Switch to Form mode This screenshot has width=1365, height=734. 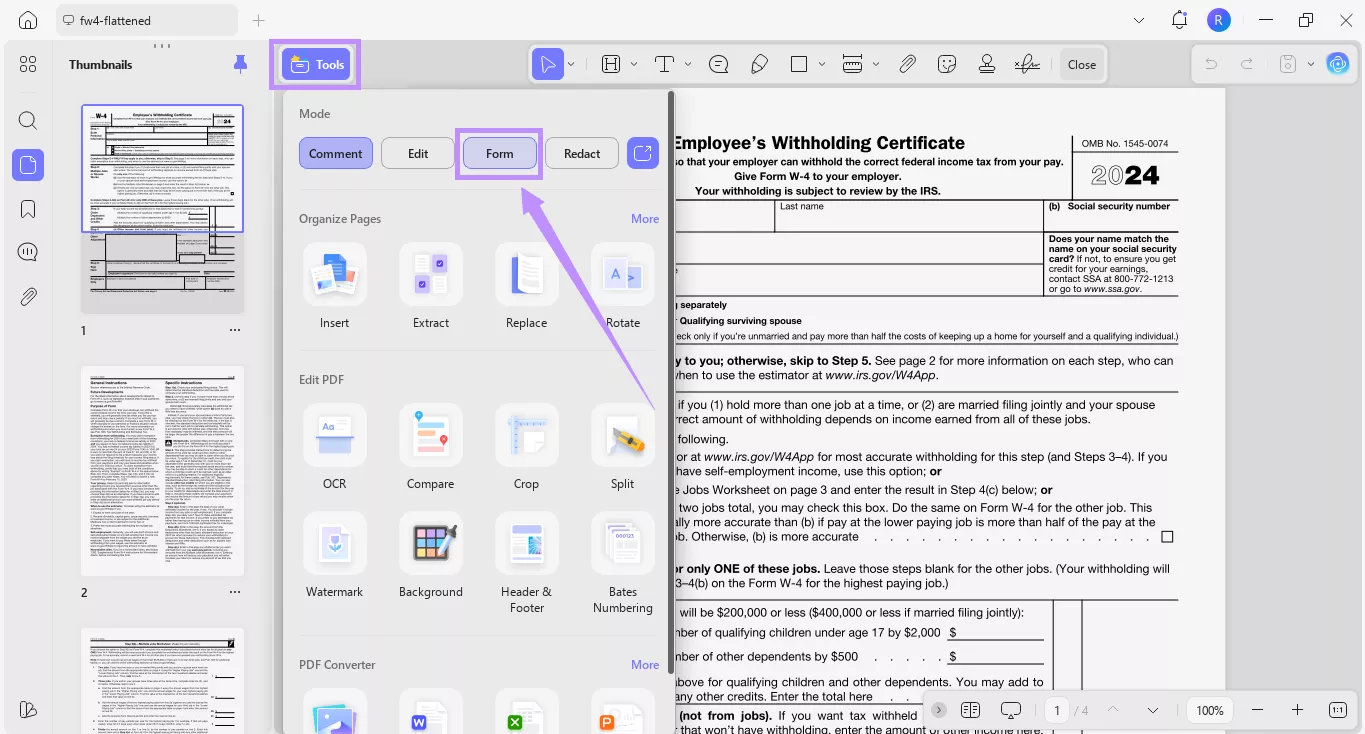coord(498,153)
